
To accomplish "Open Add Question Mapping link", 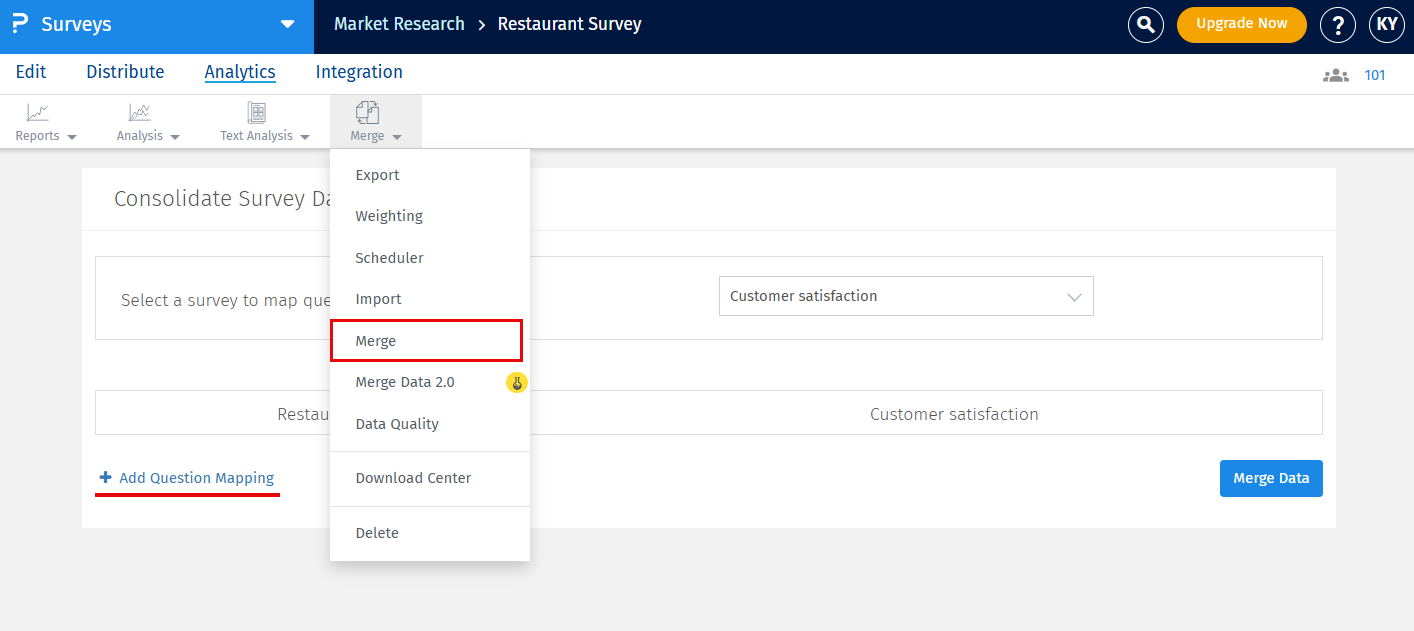I will click(187, 478).
